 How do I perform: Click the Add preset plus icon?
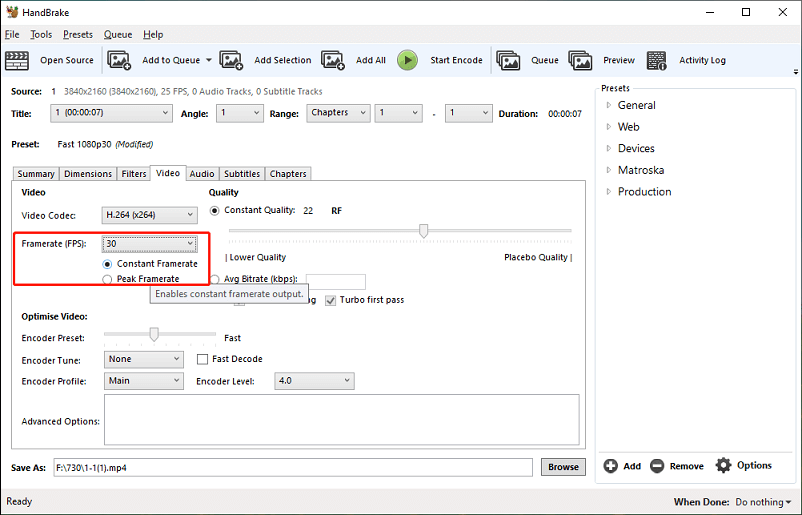point(611,466)
